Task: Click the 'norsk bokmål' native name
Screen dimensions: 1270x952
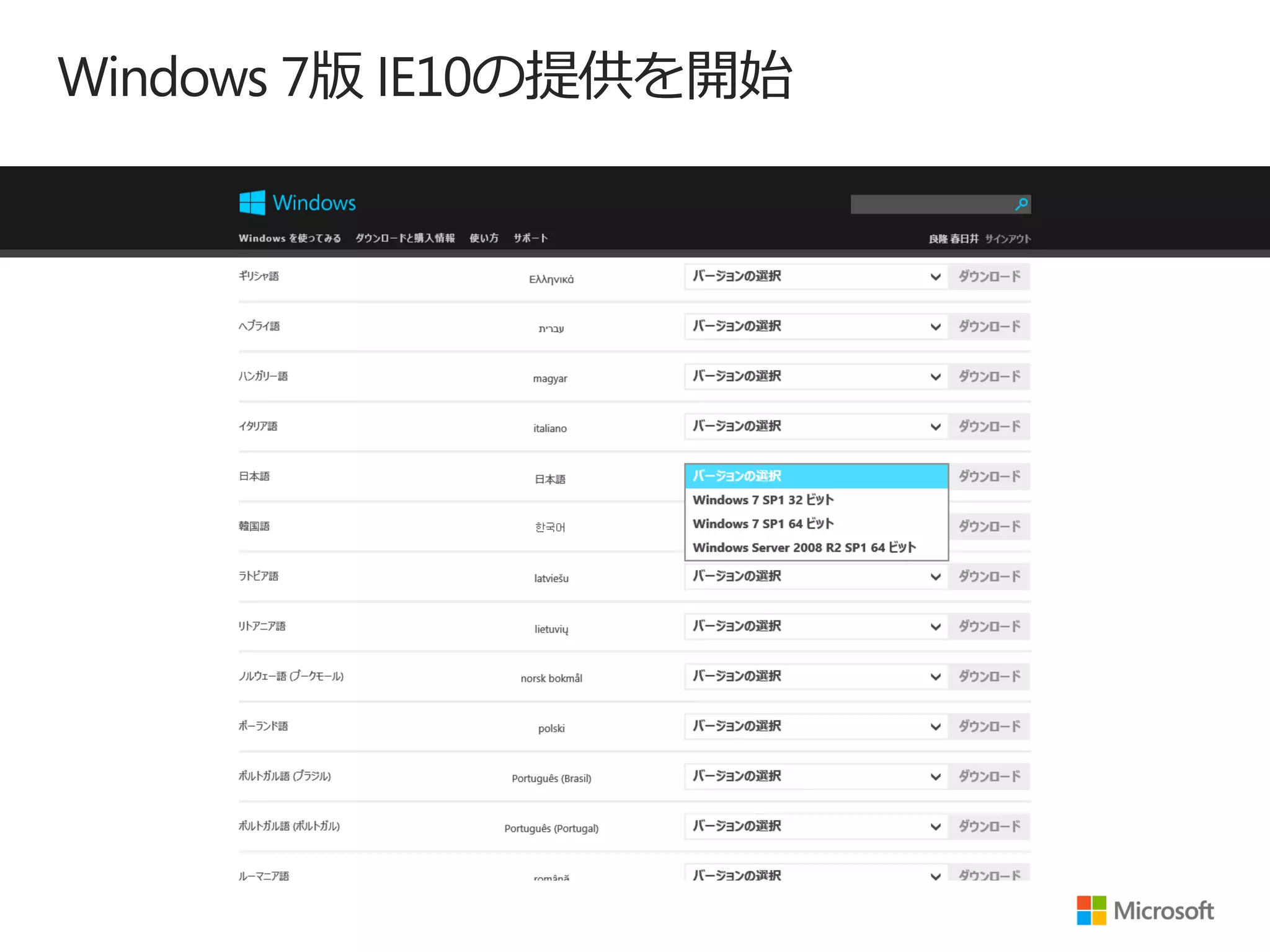Action: pyautogui.click(x=551, y=678)
